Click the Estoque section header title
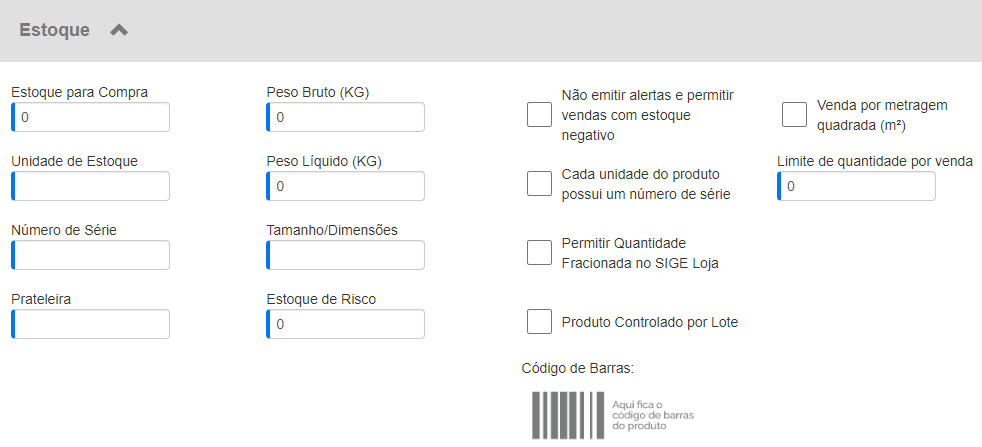The width and height of the screenshot is (982, 447). coord(54,30)
